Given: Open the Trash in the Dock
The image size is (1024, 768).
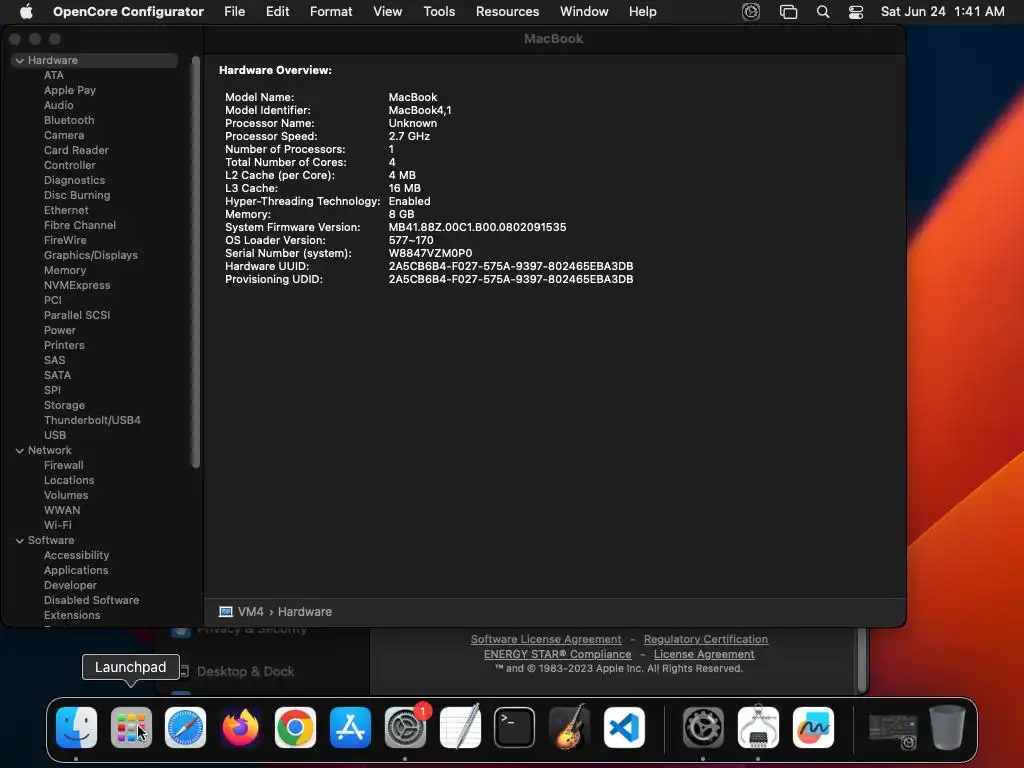Looking at the screenshot, I should point(947,727).
